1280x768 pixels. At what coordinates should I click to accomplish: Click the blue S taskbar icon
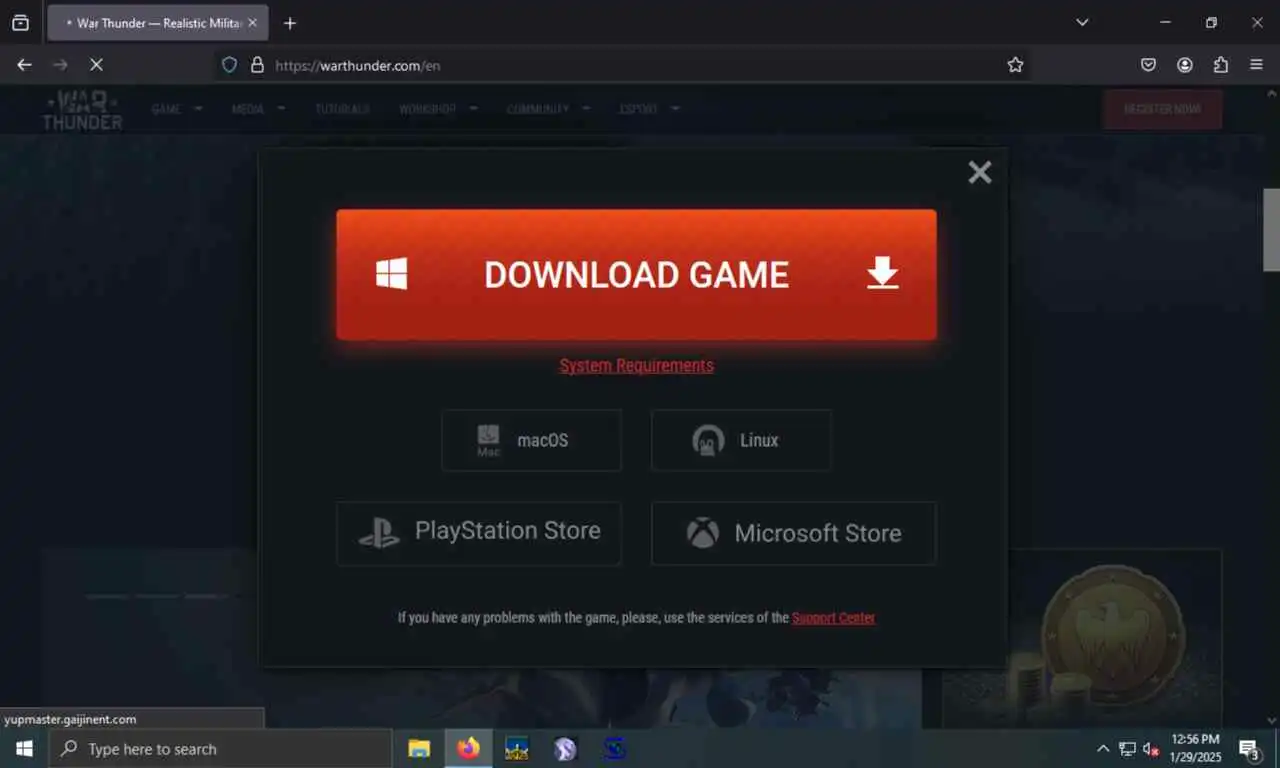tap(614, 748)
